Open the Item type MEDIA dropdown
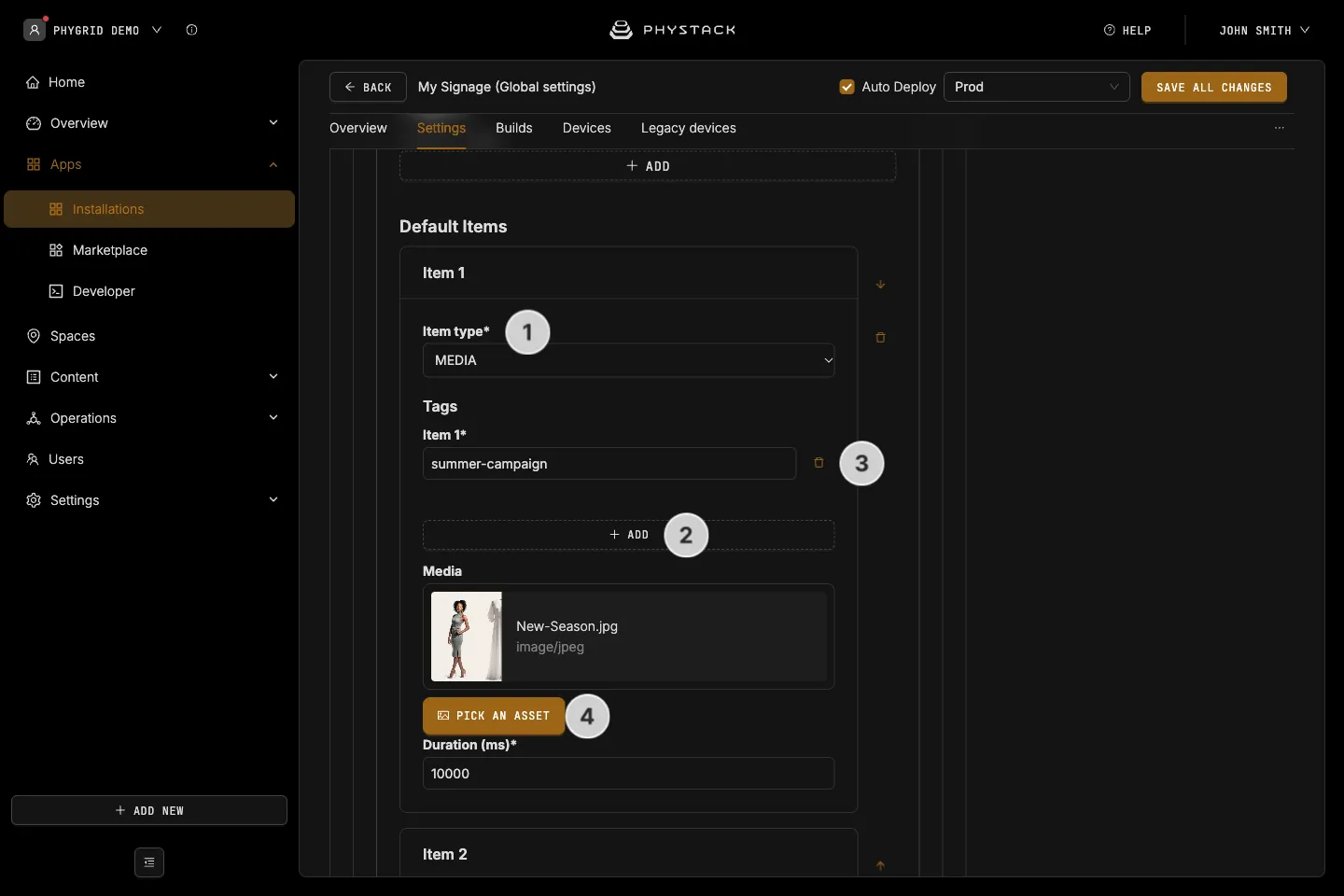1344x896 pixels. 628,360
